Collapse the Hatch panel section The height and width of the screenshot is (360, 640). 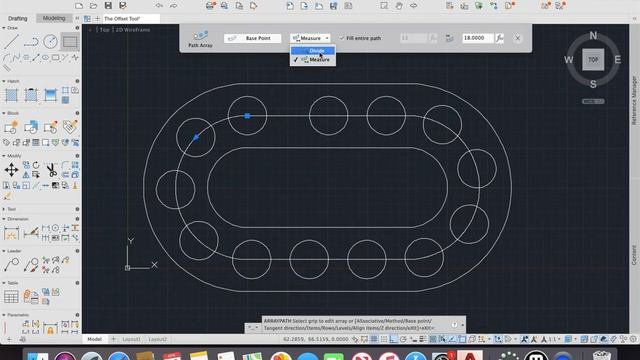click(x=4, y=81)
